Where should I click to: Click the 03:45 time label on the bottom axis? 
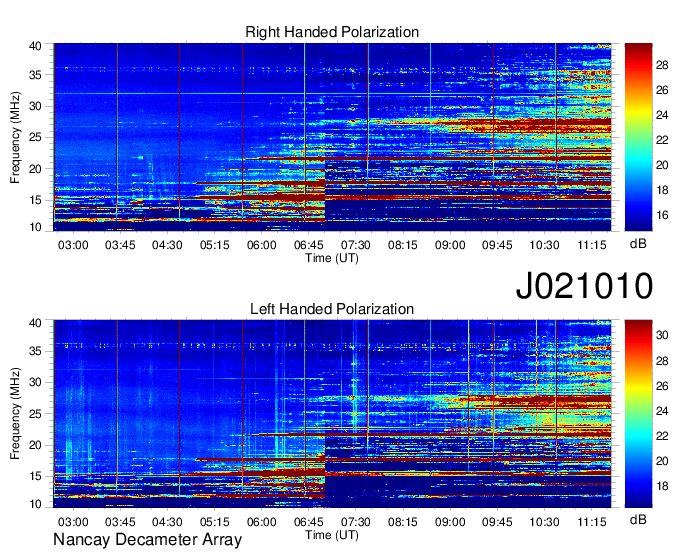[120, 522]
